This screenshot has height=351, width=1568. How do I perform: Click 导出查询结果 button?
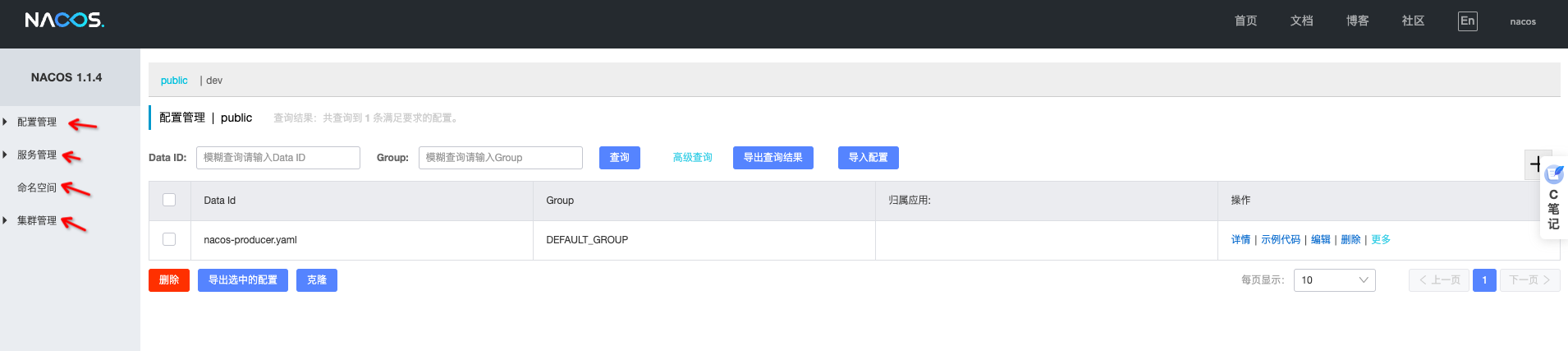coord(773,158)
